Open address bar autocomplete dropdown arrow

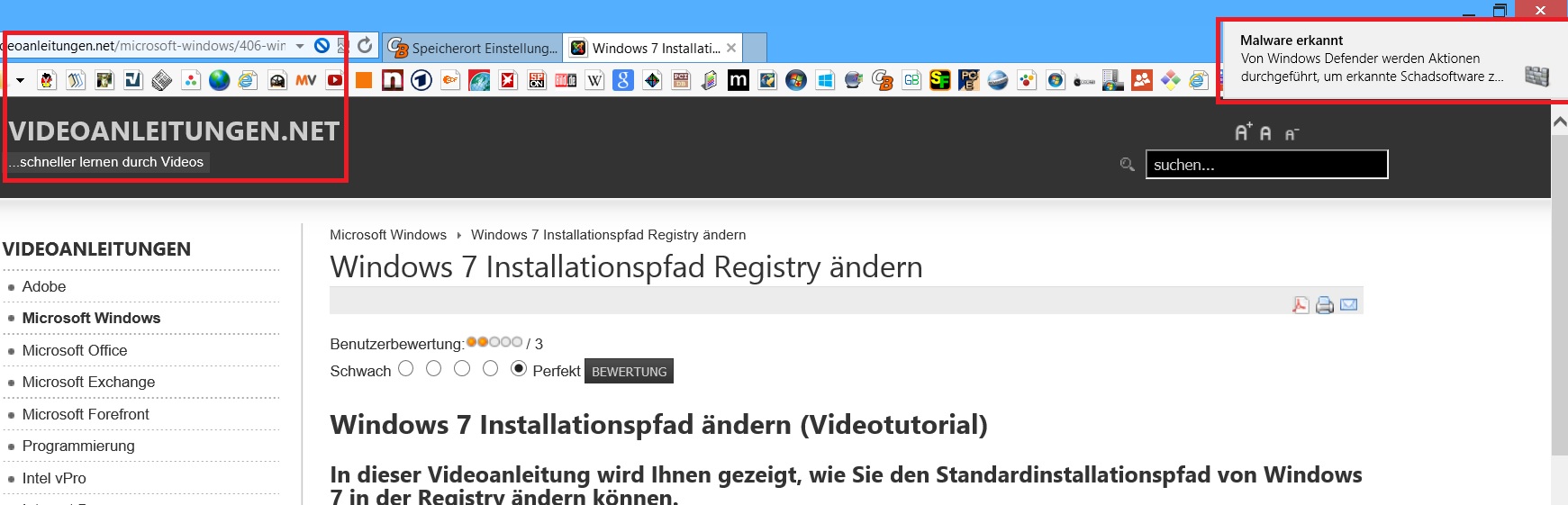tap(300, 46)
